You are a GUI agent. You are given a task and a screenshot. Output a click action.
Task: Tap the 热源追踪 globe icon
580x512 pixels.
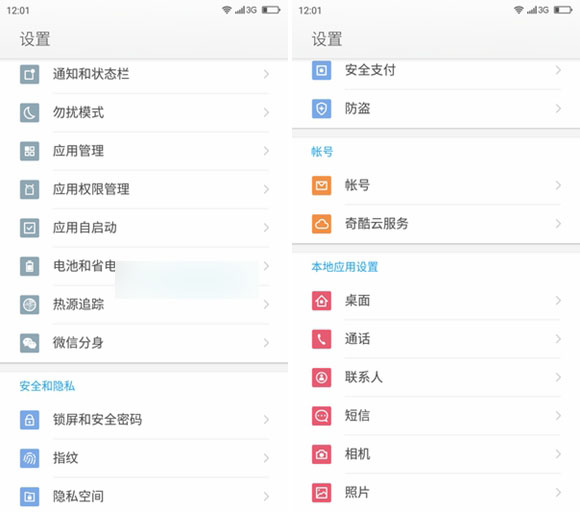tap(30, 304)
